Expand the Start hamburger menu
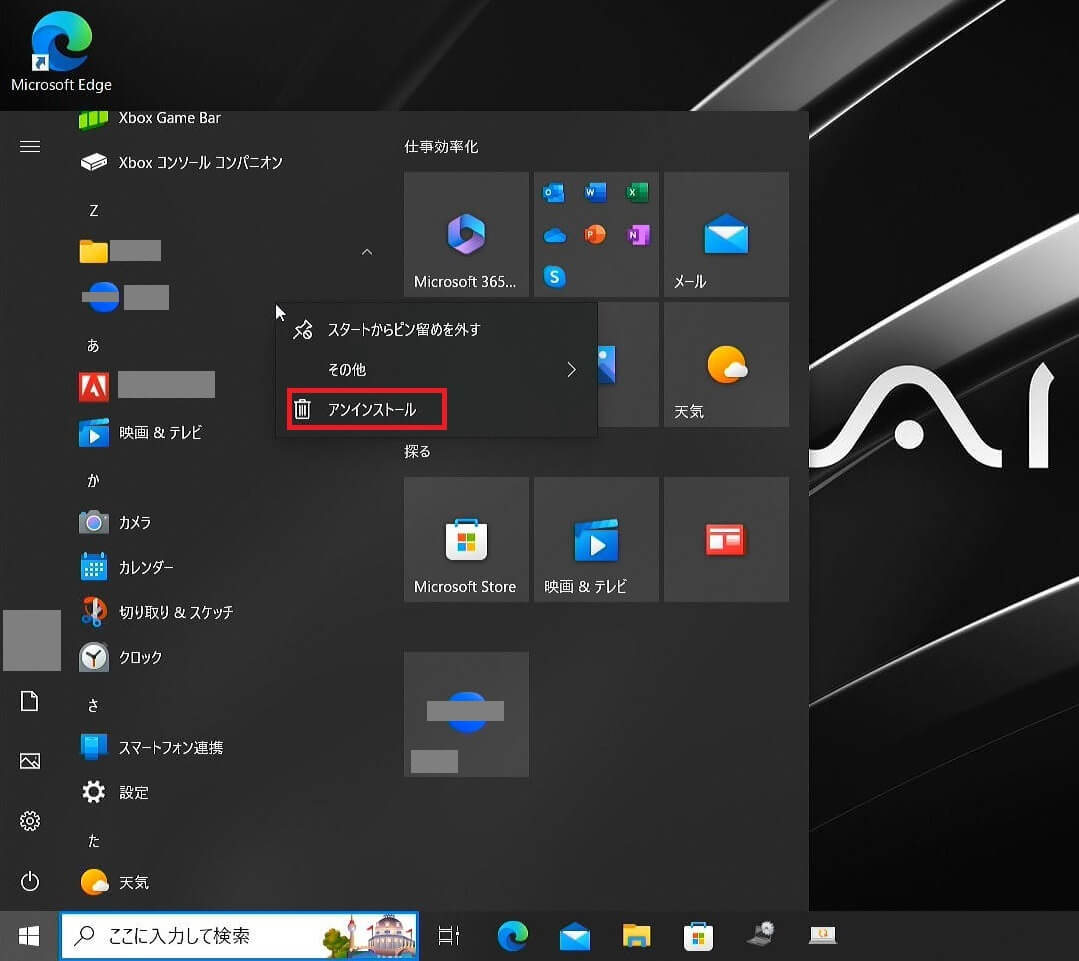The image size is (1079, 961). [x=30, y=147]
